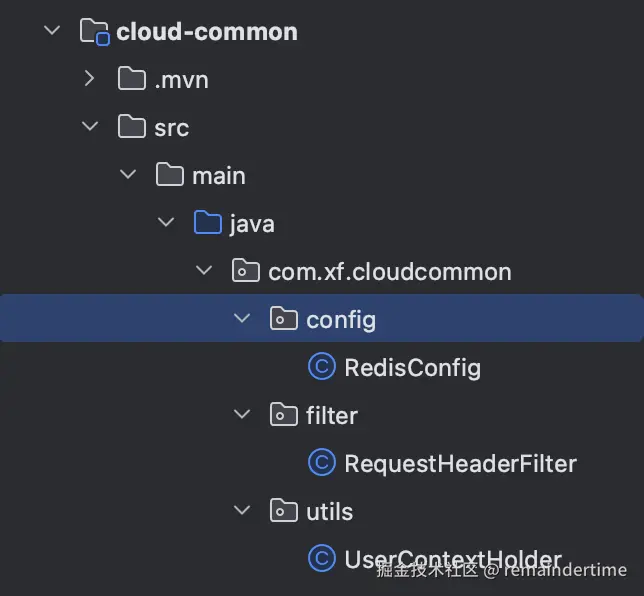Viewport: 644px width, 596px height.
Task: Select the RequestHeaderFilter class file
Action: [x=460, y=463]
